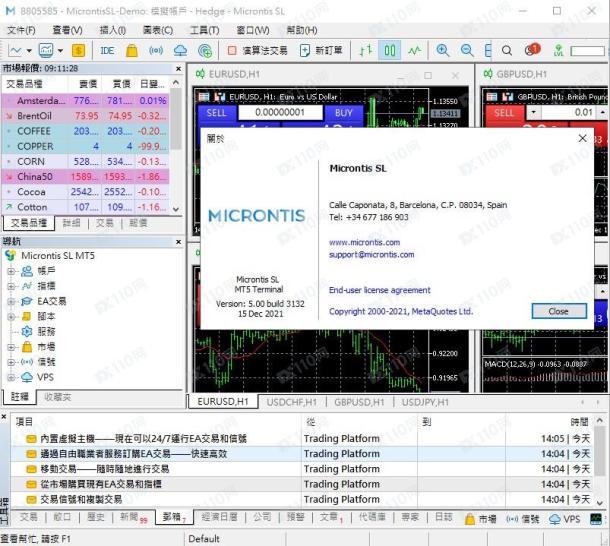This screenshot has width=610, height=546.
Task: Open 市場 market shortcut in Toolbox bottom bar
Action: (x=481, y=519)
